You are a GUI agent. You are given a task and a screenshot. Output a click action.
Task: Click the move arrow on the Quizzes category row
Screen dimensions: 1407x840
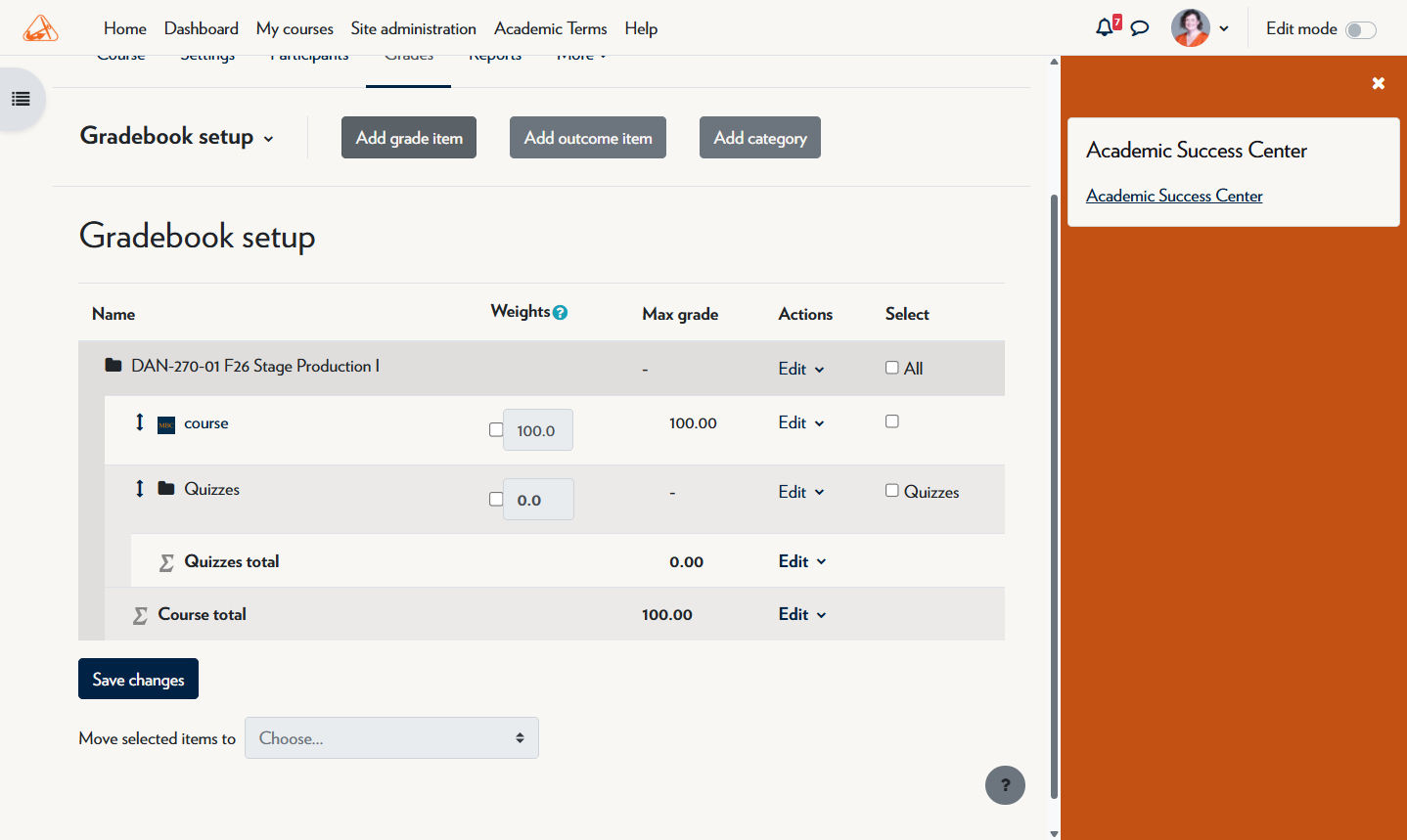(140, 488)
